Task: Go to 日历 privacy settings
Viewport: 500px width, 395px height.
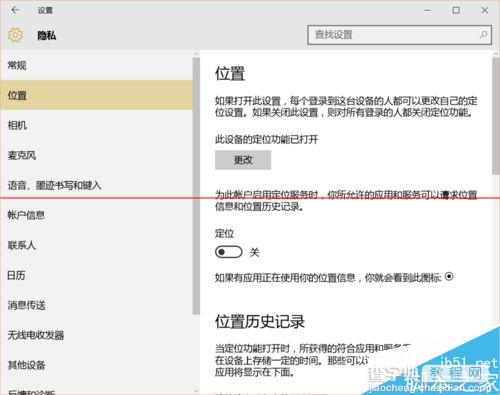Action: click(96, 275)
